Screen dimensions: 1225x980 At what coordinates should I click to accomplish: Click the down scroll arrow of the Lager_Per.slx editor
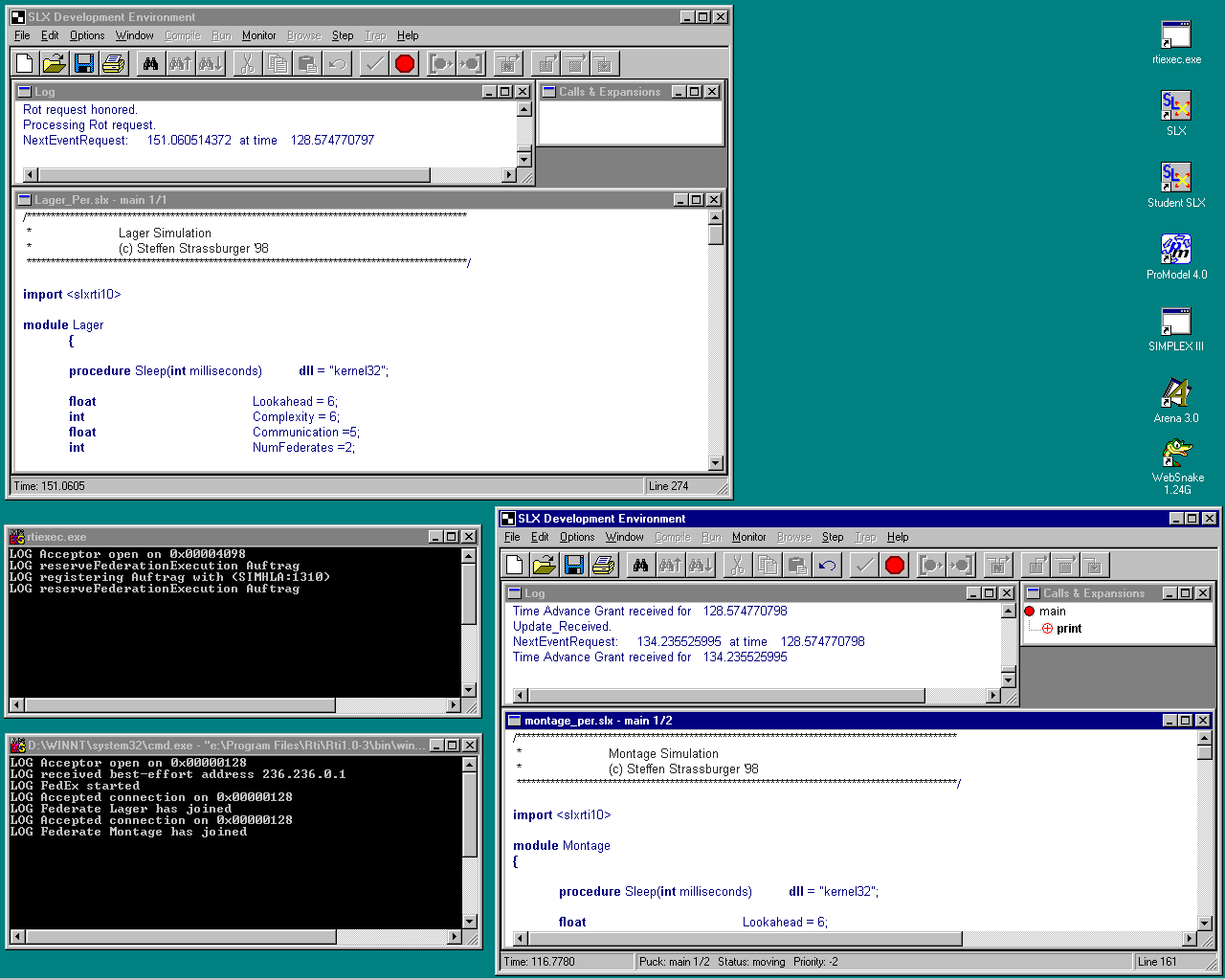click(716, 463)
